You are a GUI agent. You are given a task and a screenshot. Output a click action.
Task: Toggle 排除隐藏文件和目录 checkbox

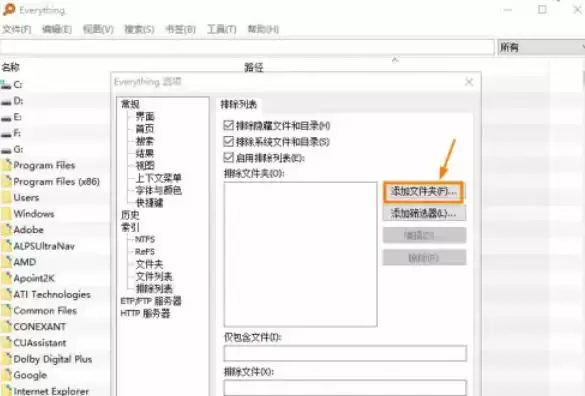(x=228, y=125)
